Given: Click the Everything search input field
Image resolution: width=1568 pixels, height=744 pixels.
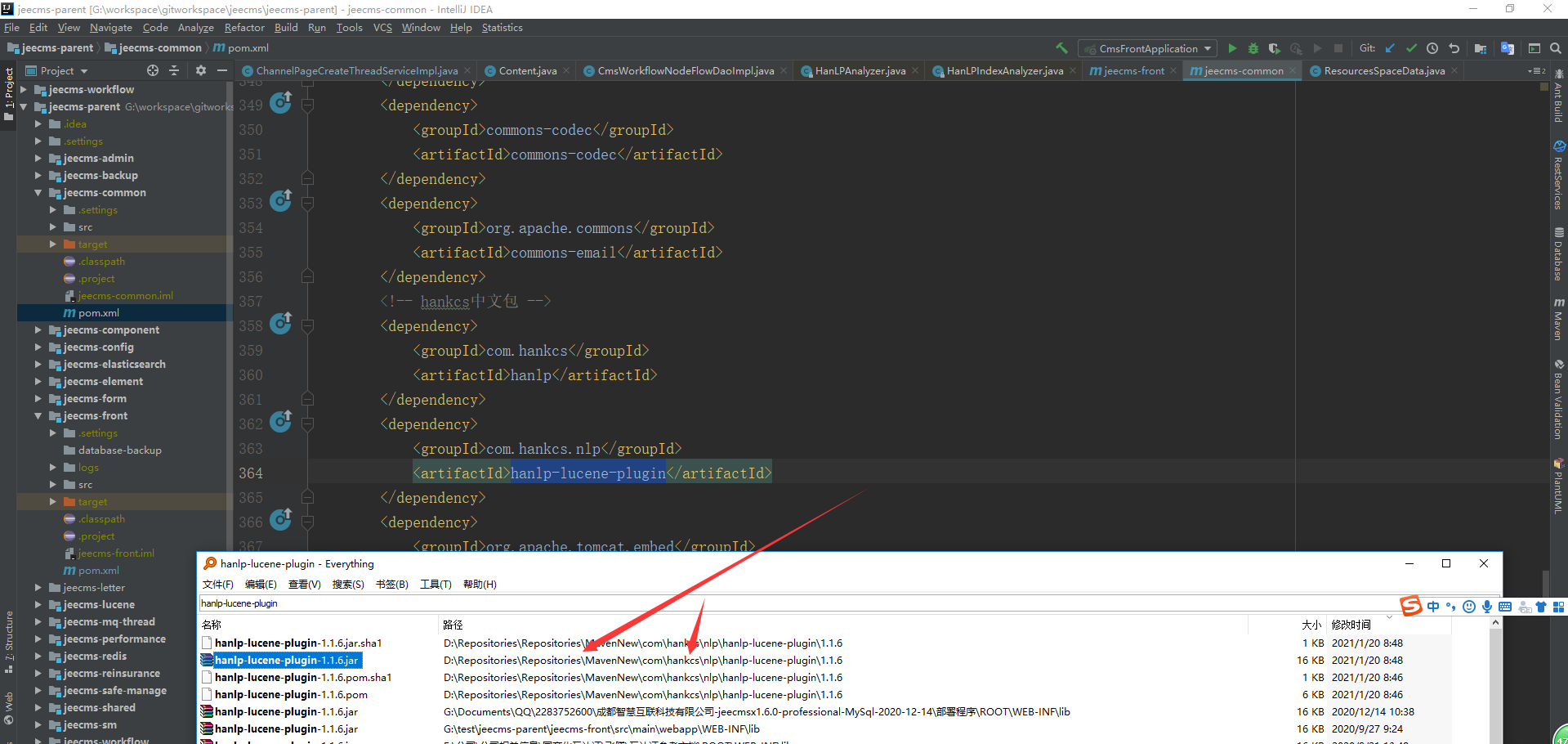Looking at the screenshot, I should coord(735,603).
